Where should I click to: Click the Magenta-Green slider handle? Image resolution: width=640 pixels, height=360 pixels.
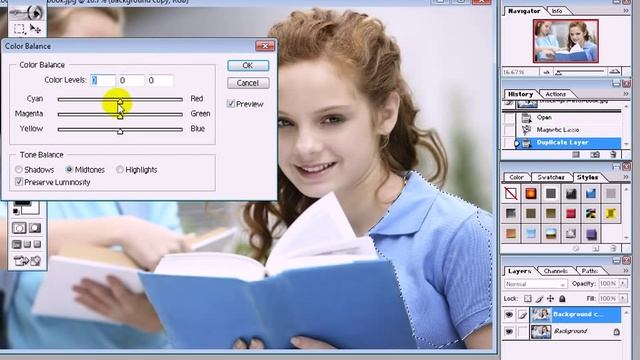[120, 117]
